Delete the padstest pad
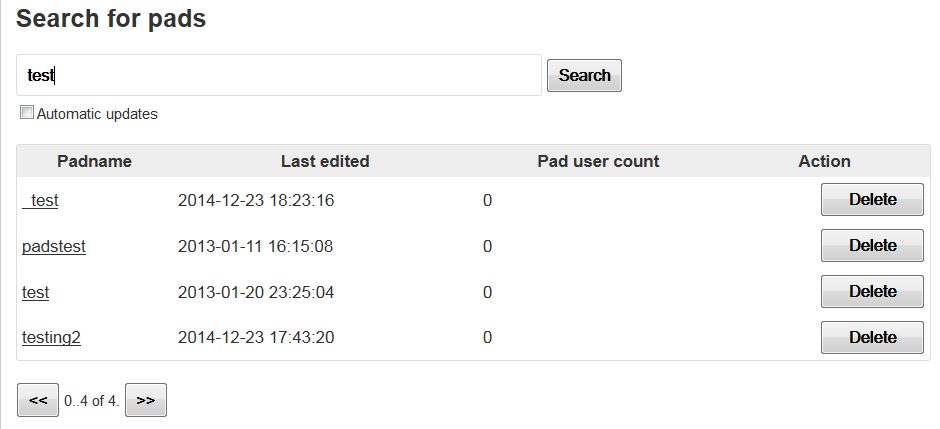This screenshot has width=940, height=429. [x=872, y=246]
